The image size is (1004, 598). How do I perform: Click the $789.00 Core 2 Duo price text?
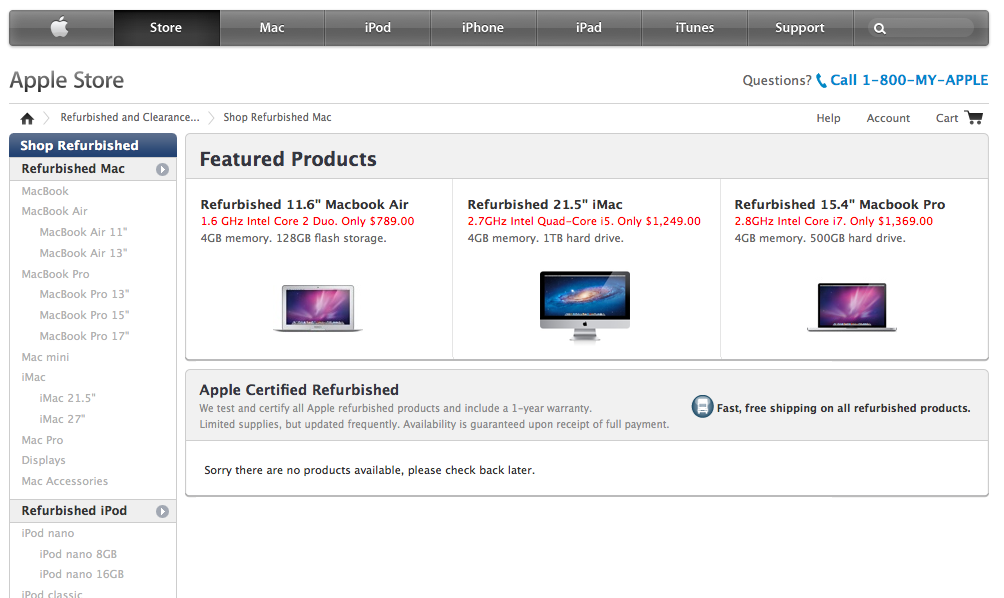(x=307, y=221)
